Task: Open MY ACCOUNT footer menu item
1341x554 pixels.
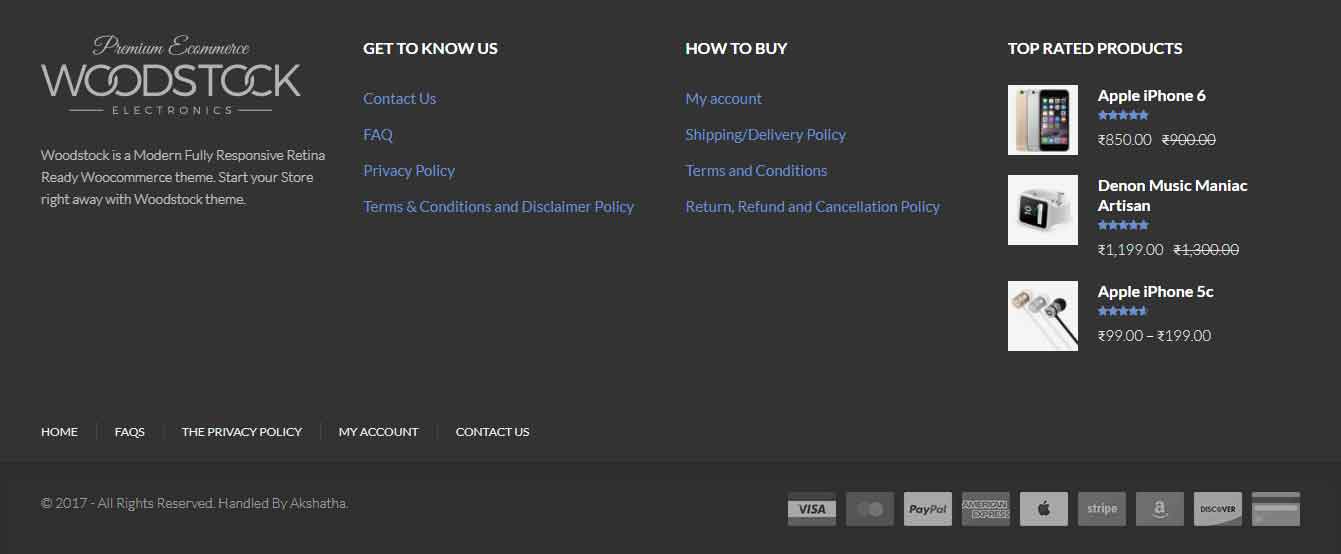Action: click(378, 432)
